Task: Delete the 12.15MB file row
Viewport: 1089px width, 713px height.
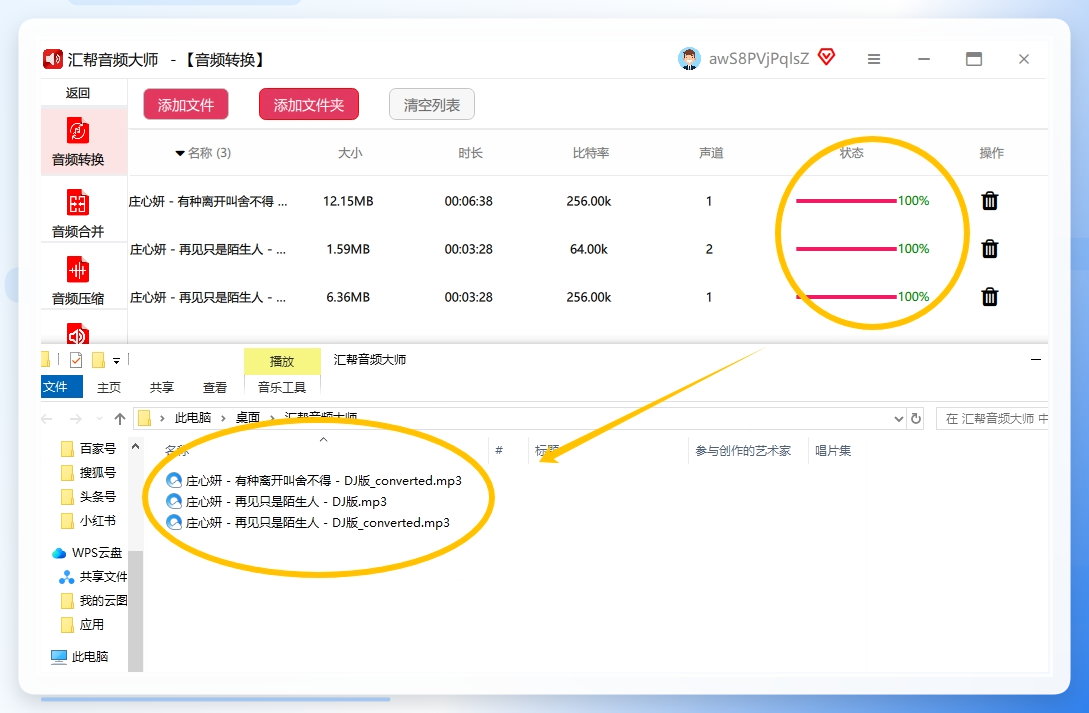Action: 990,201
